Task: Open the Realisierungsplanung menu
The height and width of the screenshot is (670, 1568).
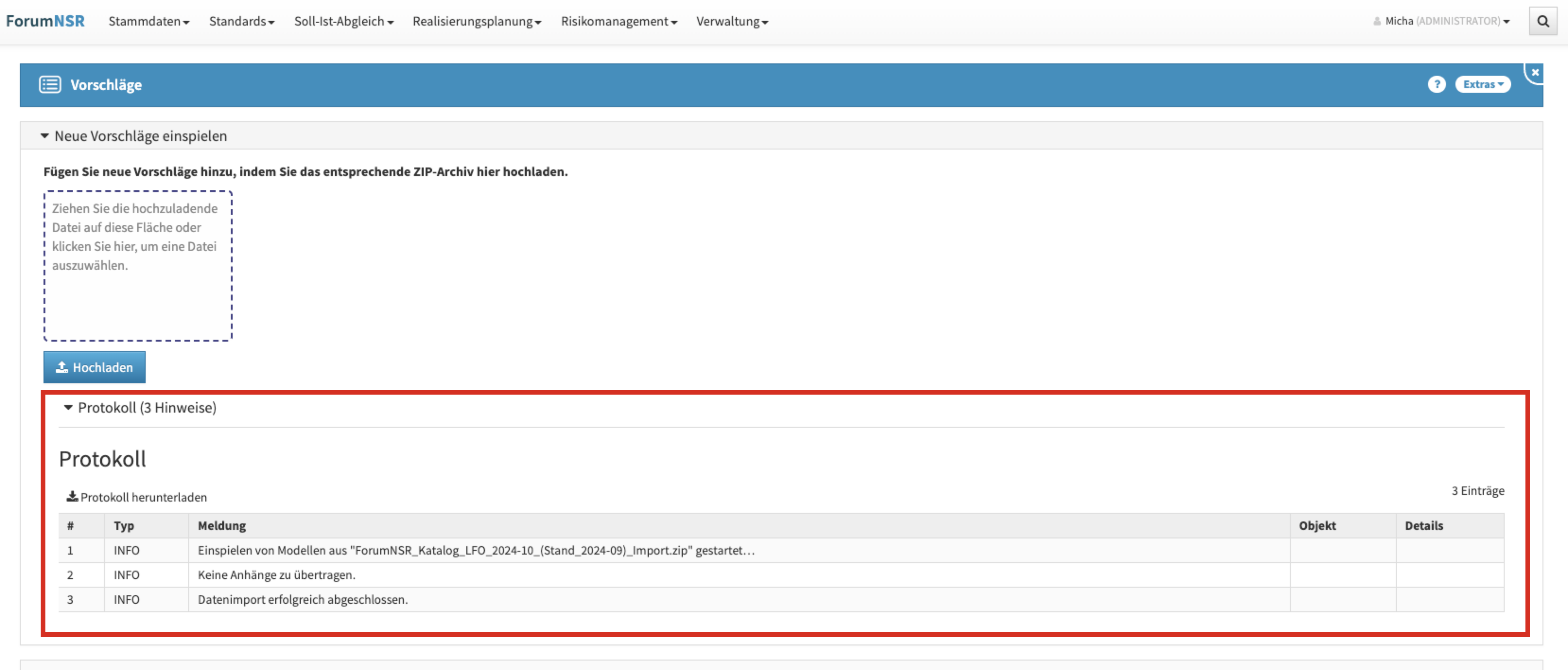Action: [477, 21]
